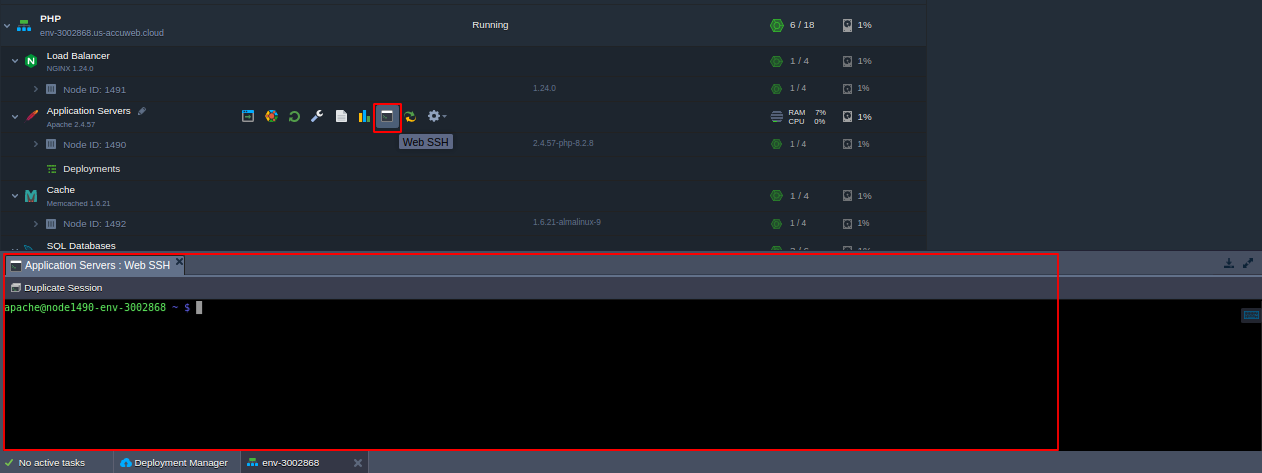Select the env-3002868 bottom tab

pyautogui.click(x=290, y=463)
